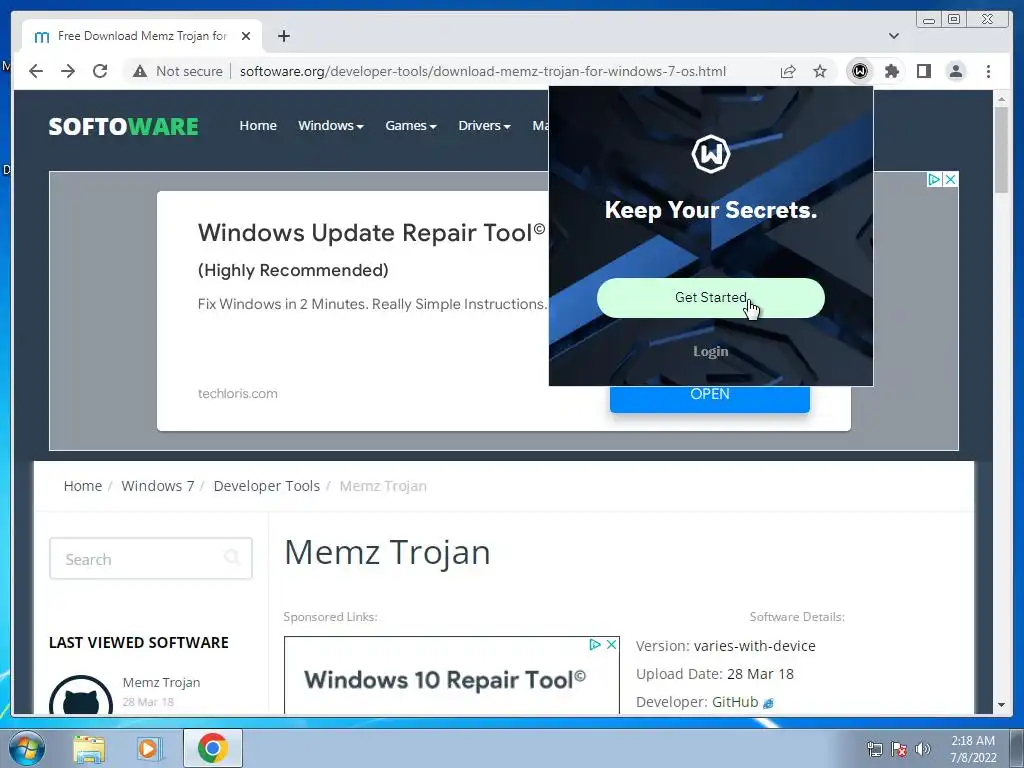Image resolution: width=1024 pixels, height=768 pixels.
Task: Click the share page icon in address bar
Action: 788,71
